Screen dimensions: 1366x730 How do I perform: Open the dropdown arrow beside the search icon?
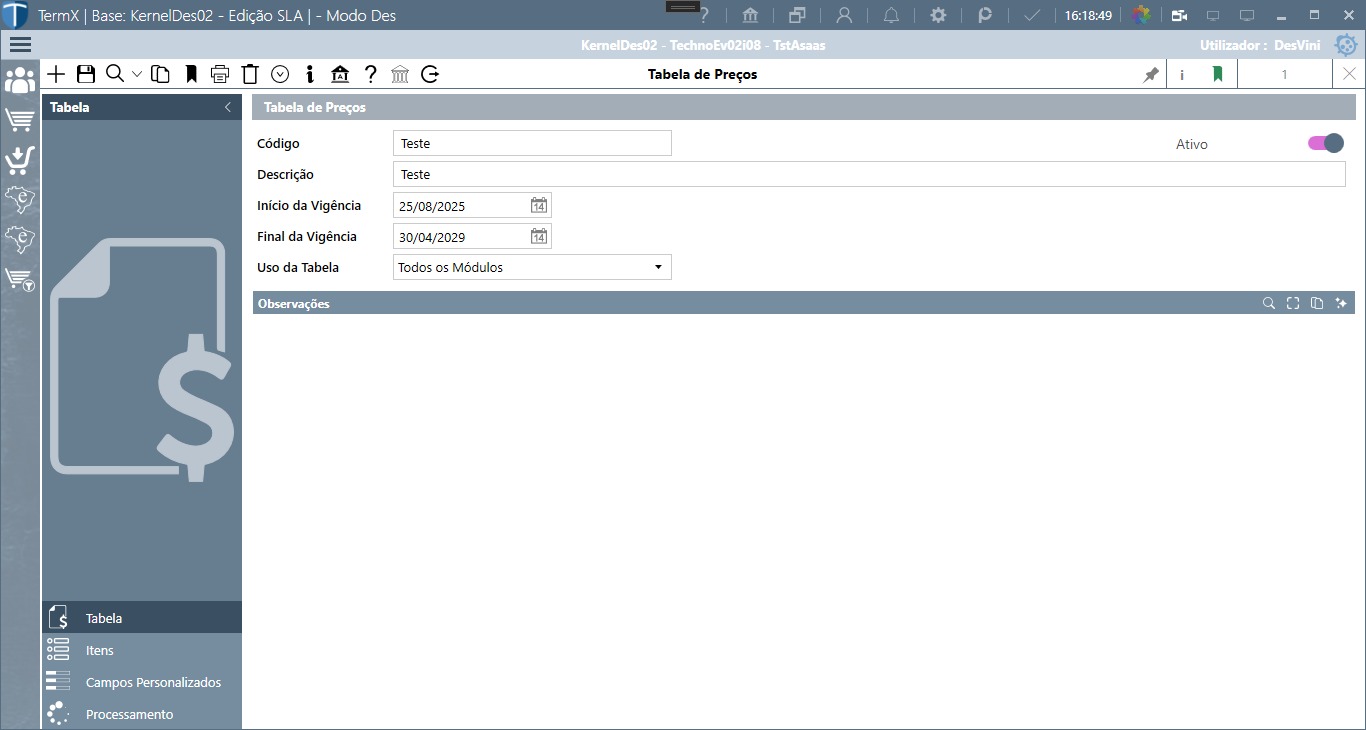[137, 74]
